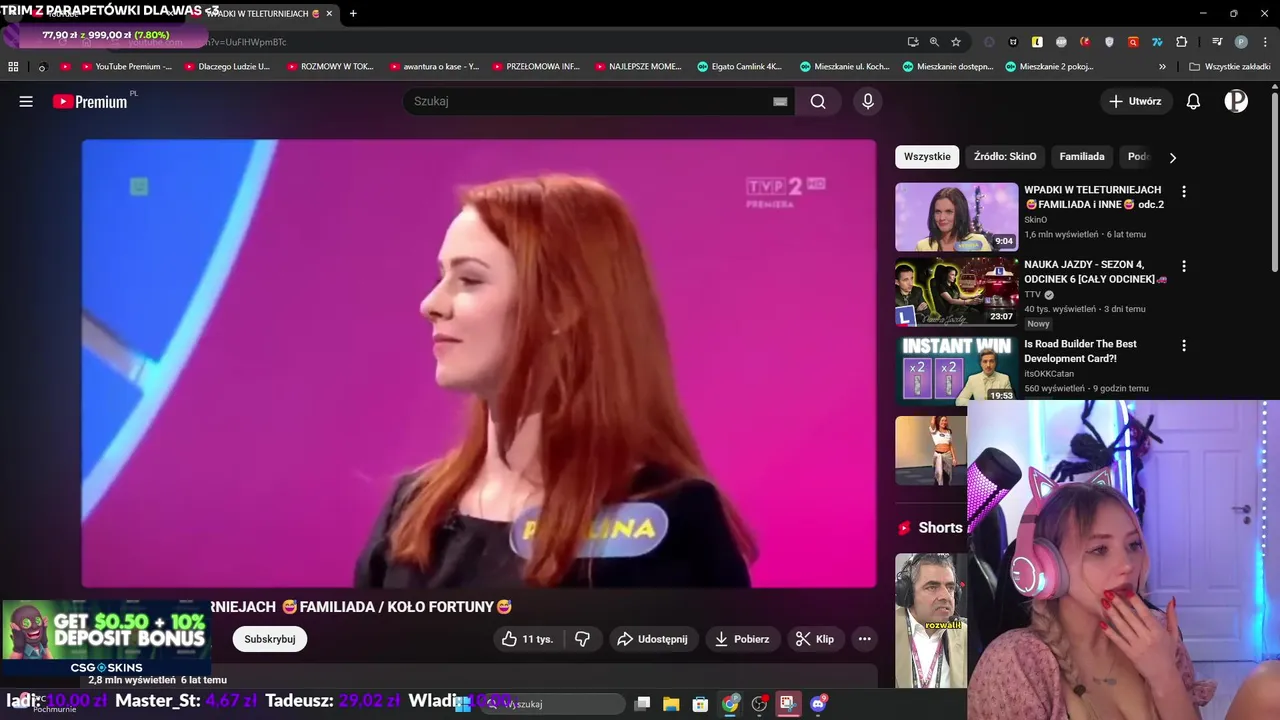Open the YouTube Premium bookmark
The height and width of the screenshot is (720, 1280).
point(126,67)
